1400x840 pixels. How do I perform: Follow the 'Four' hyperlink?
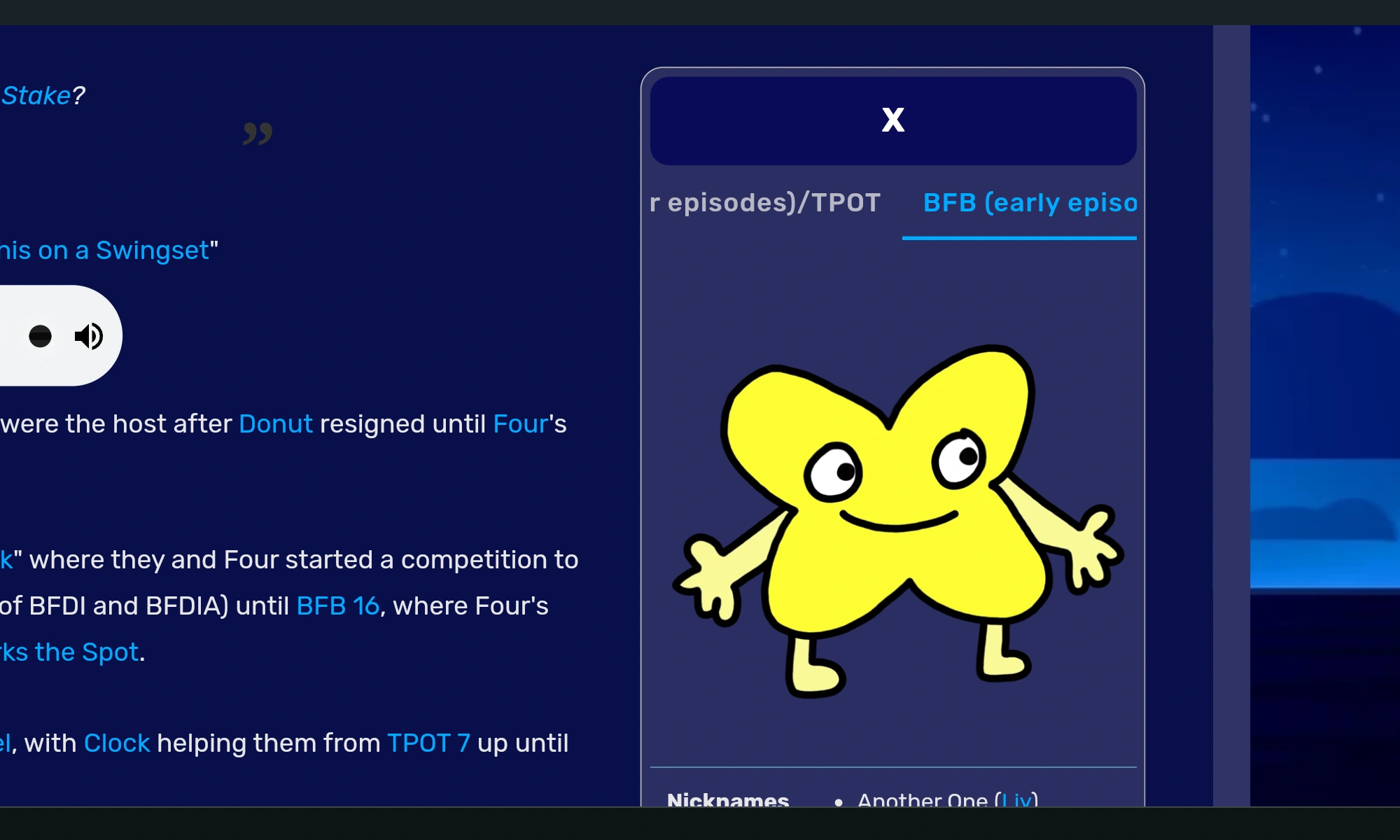[520, 424]
